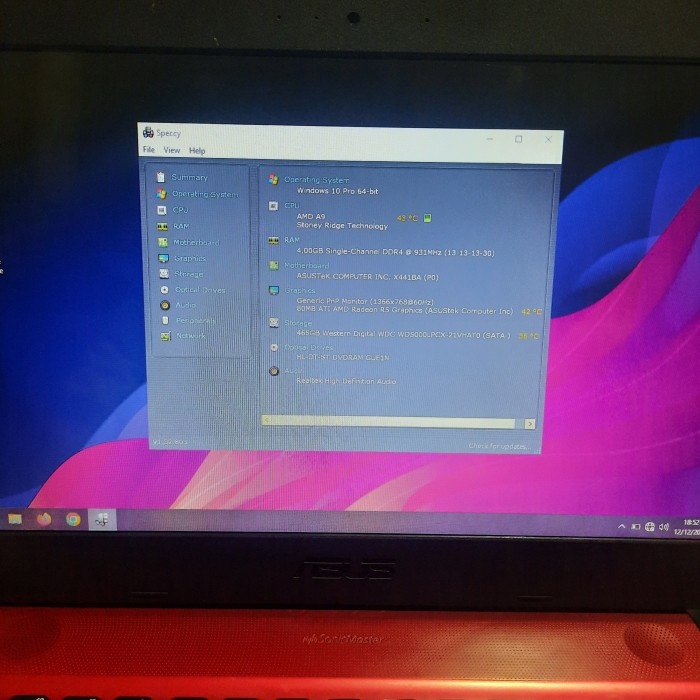Screen dimensions: 700x700
Task: Select Audio in the sidebar
Action: (186, 305)
